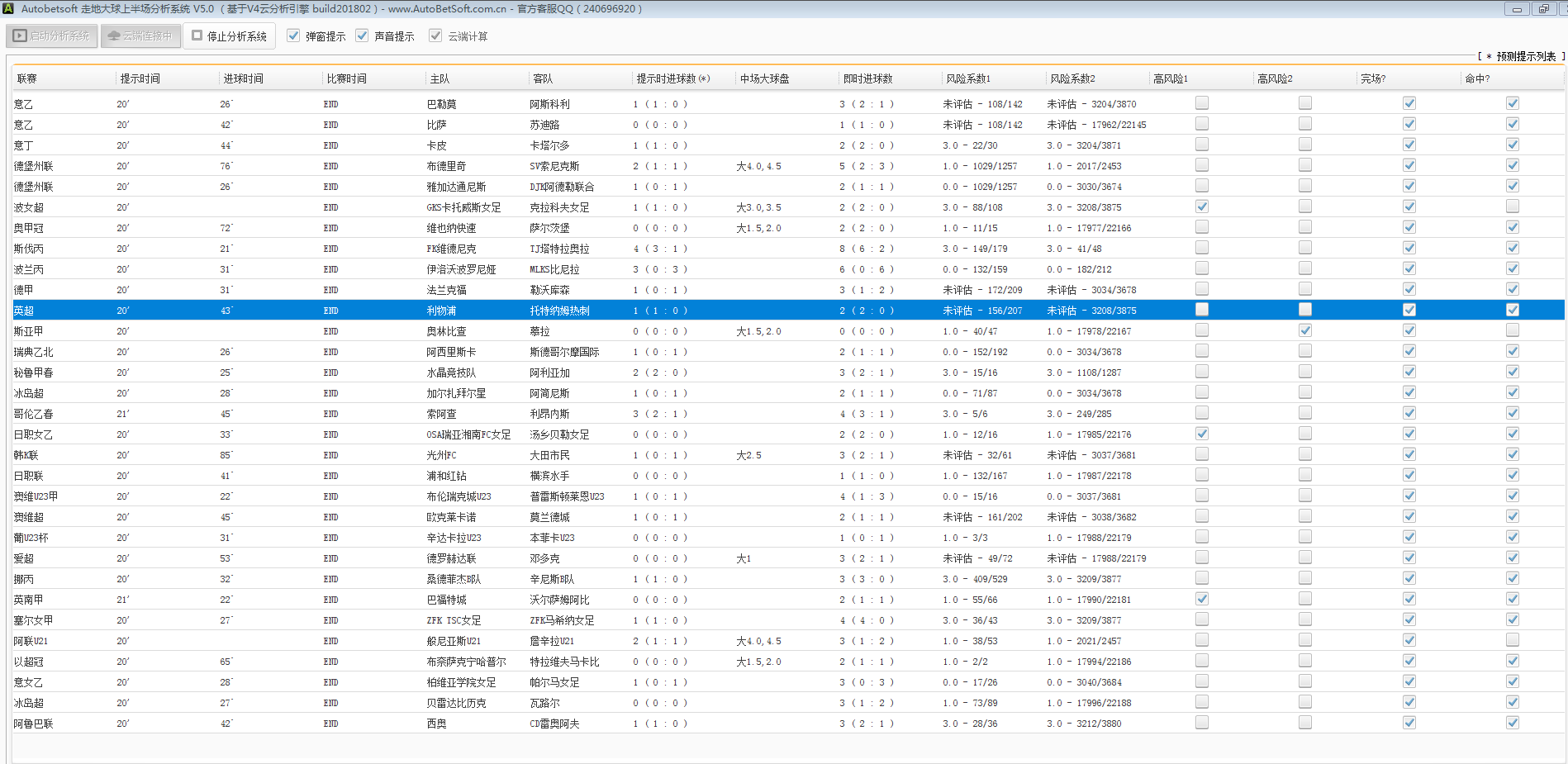Toggle the 云端计算 cloud computing checkbox
The width and height of the screenshot is (1568, 764).
[435, 36]
